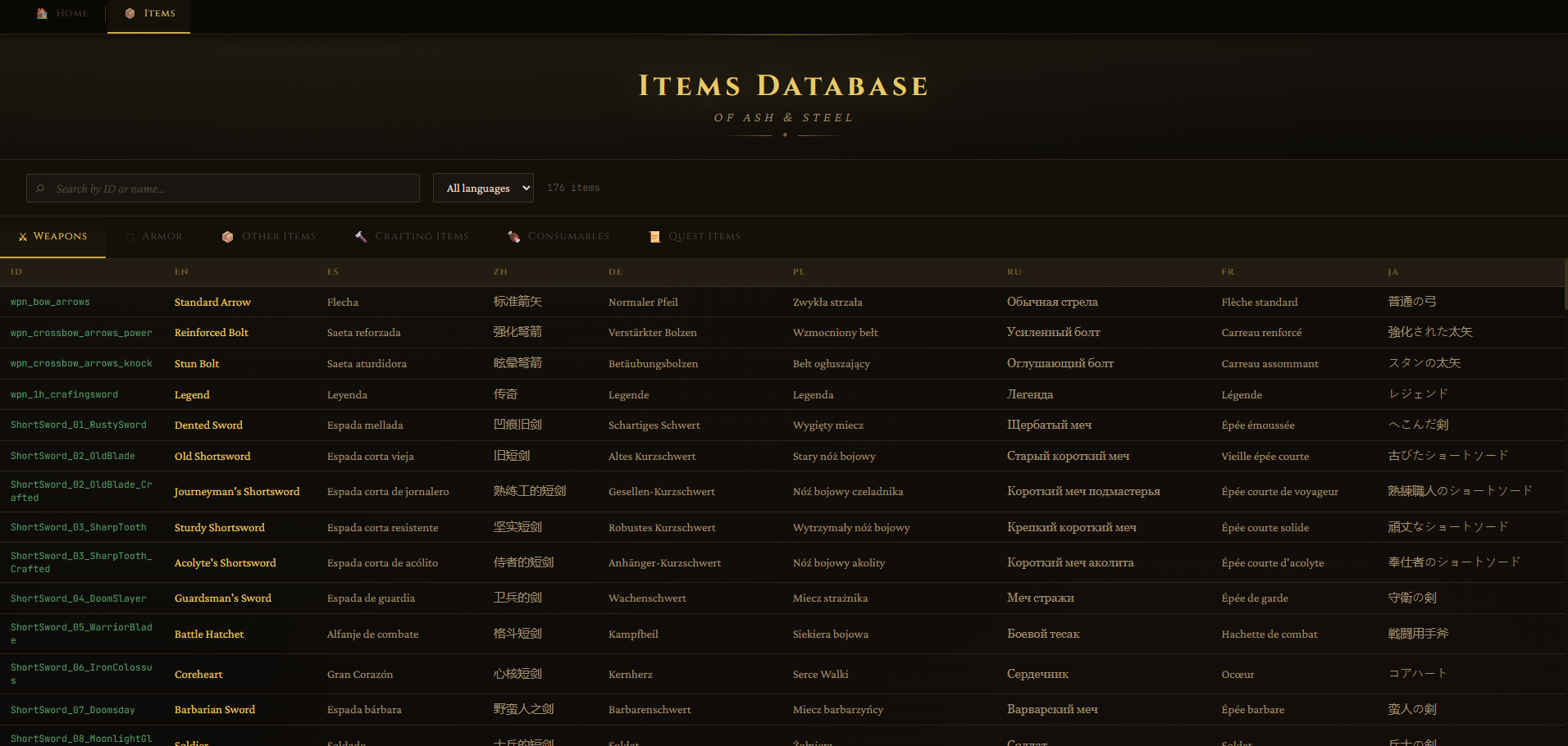Screen dimensions: 1568x746
Task: Click the page vertical scrollbar
Action: pos(1566,285)
